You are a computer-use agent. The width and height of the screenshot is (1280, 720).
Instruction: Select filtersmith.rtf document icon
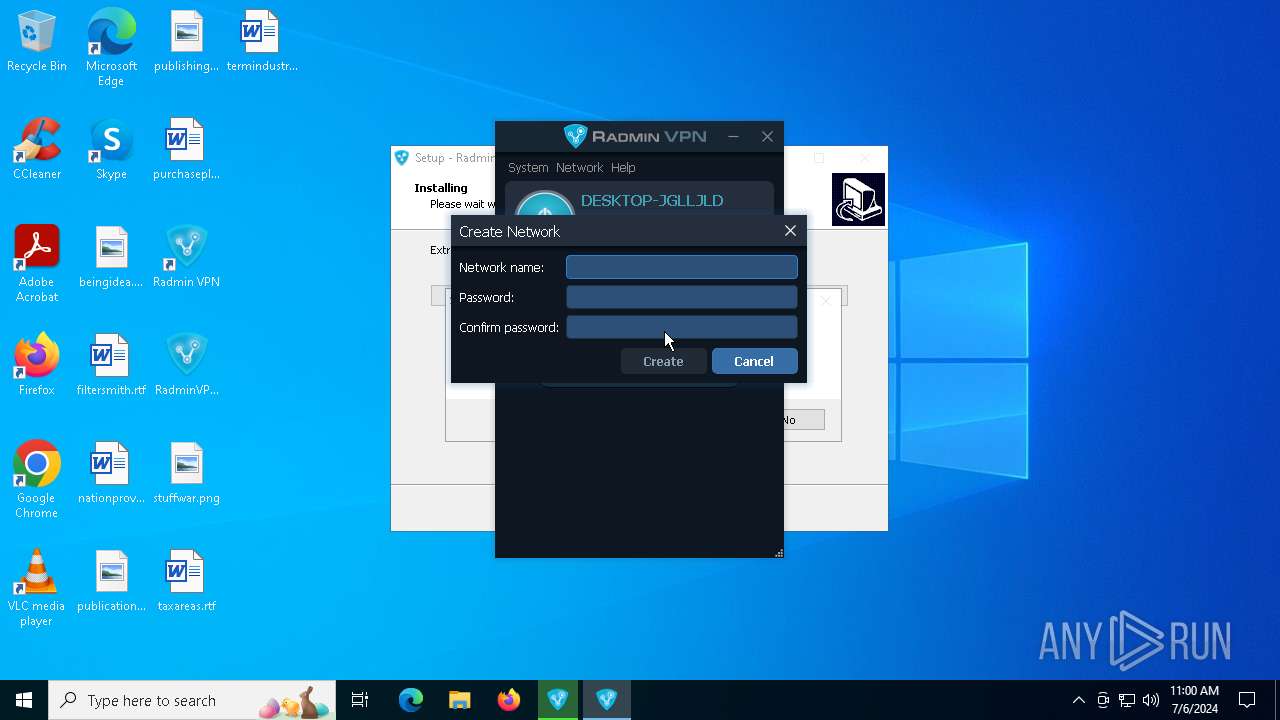[111, 366]
